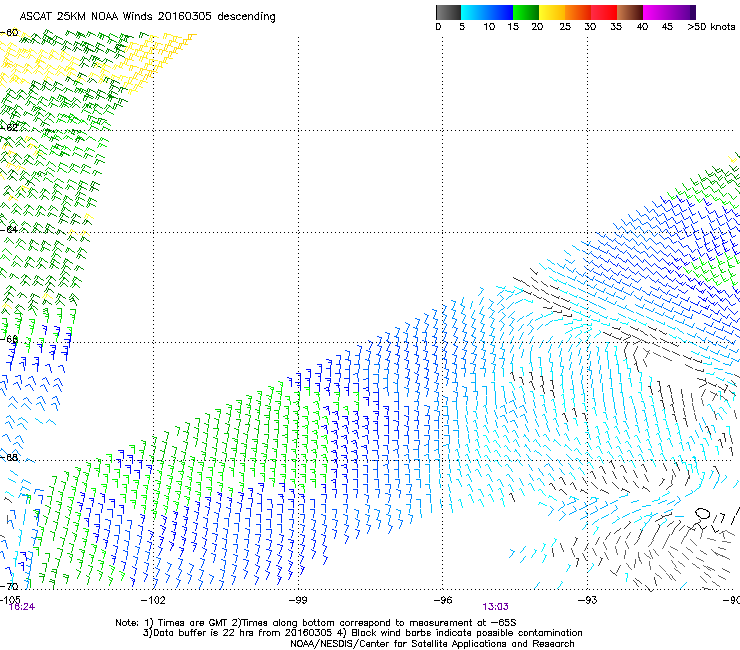Viewport: 740px width, 650px height.
Task: Click the legend tick label '25'
Action: pyautogui.click(x=565, y=27)
